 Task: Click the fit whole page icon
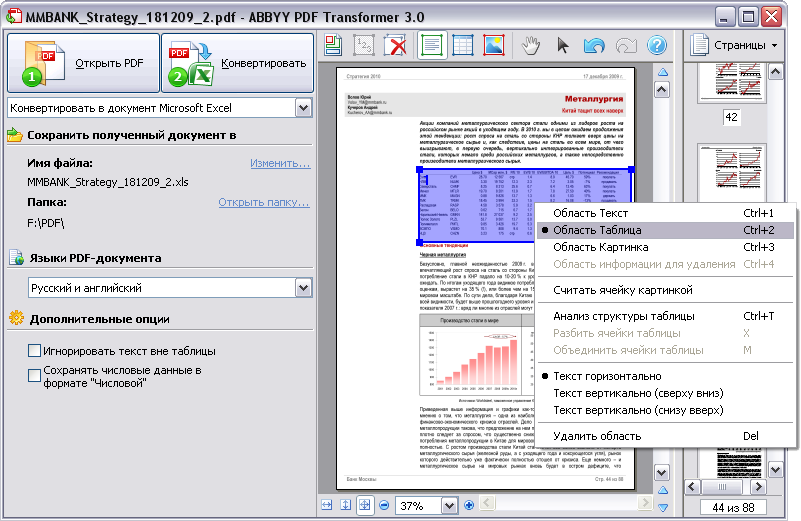365,505
